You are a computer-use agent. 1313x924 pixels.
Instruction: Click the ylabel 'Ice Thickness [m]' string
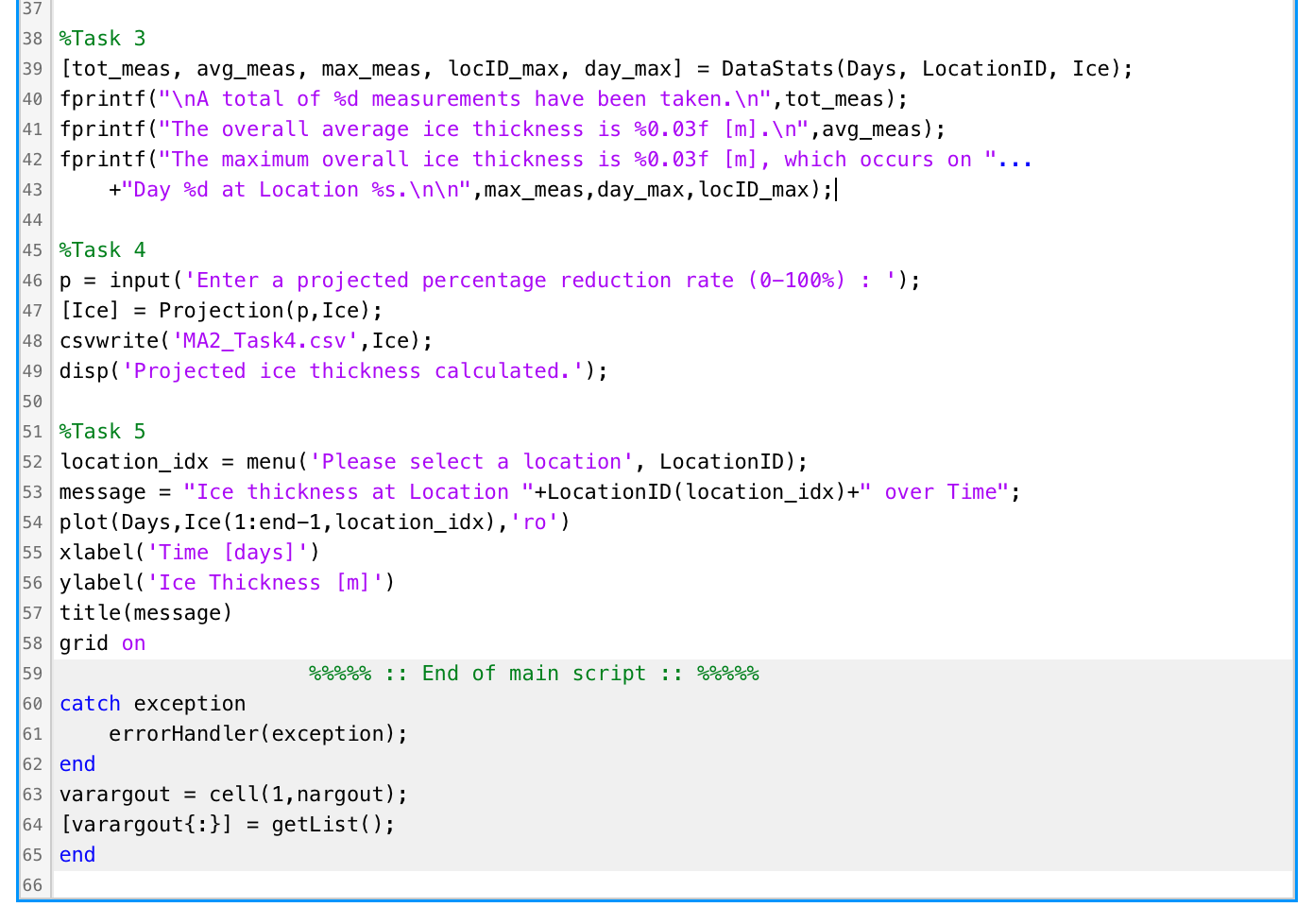pyautogui.click(x=265, y=582)
